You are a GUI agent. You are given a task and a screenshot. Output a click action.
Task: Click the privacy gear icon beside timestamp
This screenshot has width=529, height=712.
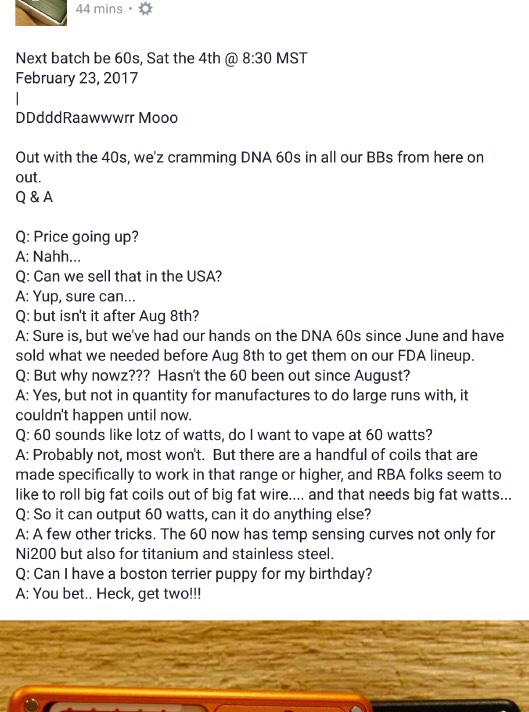click(x=145, y=9)
